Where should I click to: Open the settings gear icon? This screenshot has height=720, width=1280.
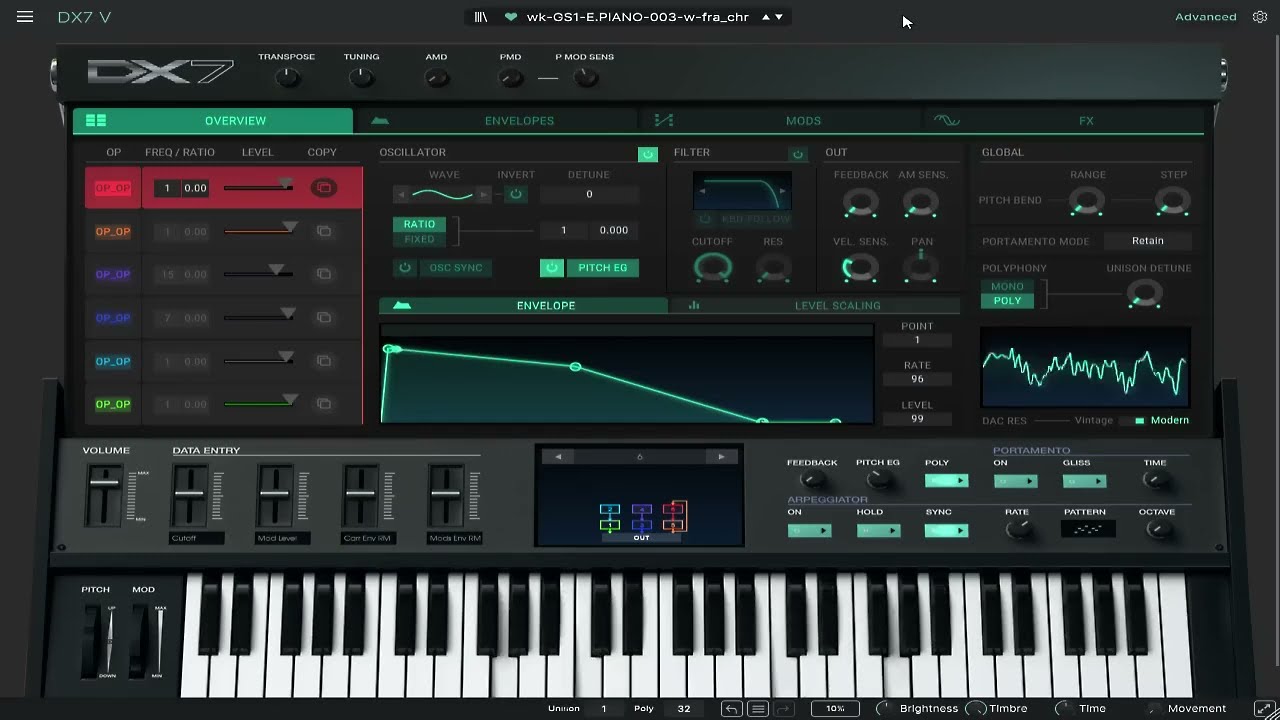[1260, 17]
